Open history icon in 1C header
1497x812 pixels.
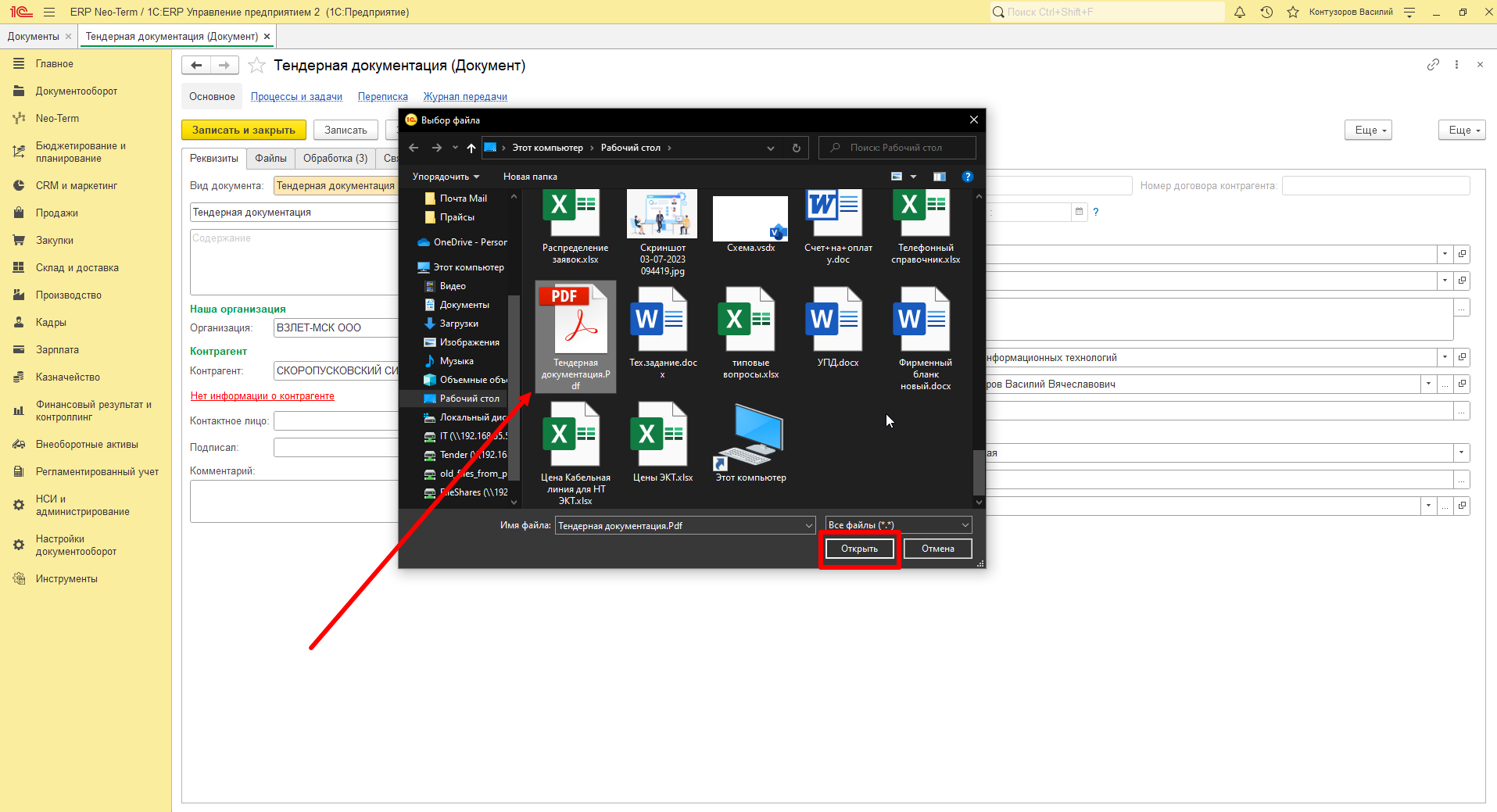click(x=1266, y=12)
